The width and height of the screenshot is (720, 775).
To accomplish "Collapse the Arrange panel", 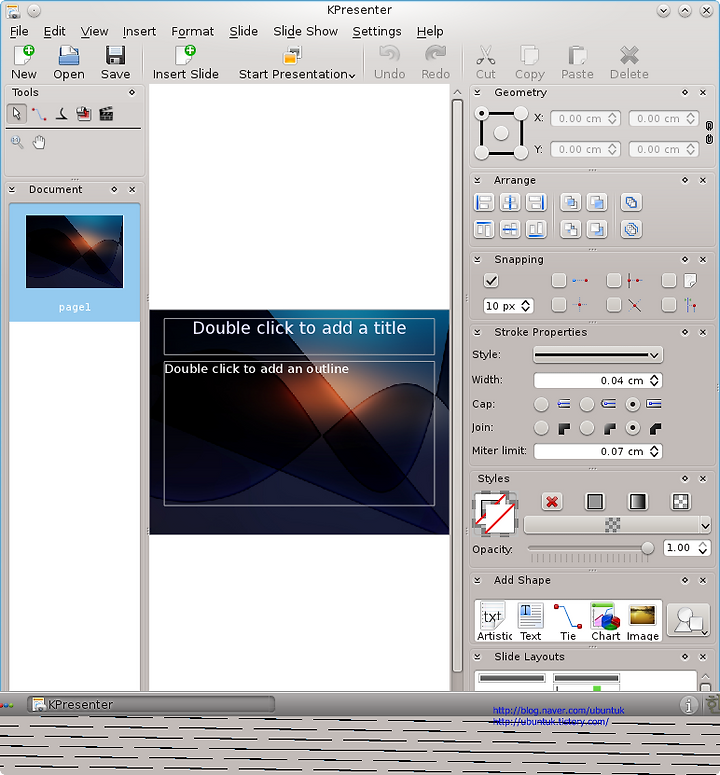I will tap(477, 180).
